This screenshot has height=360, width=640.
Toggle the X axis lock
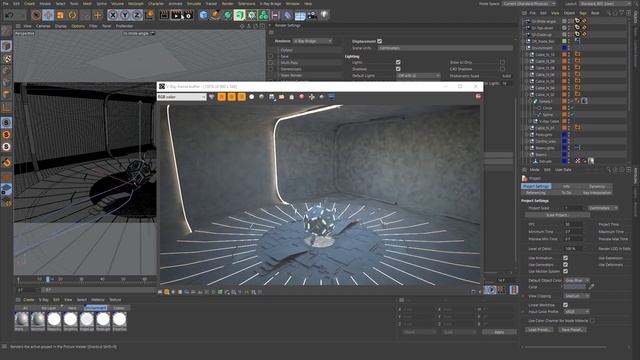pos(113,15)
